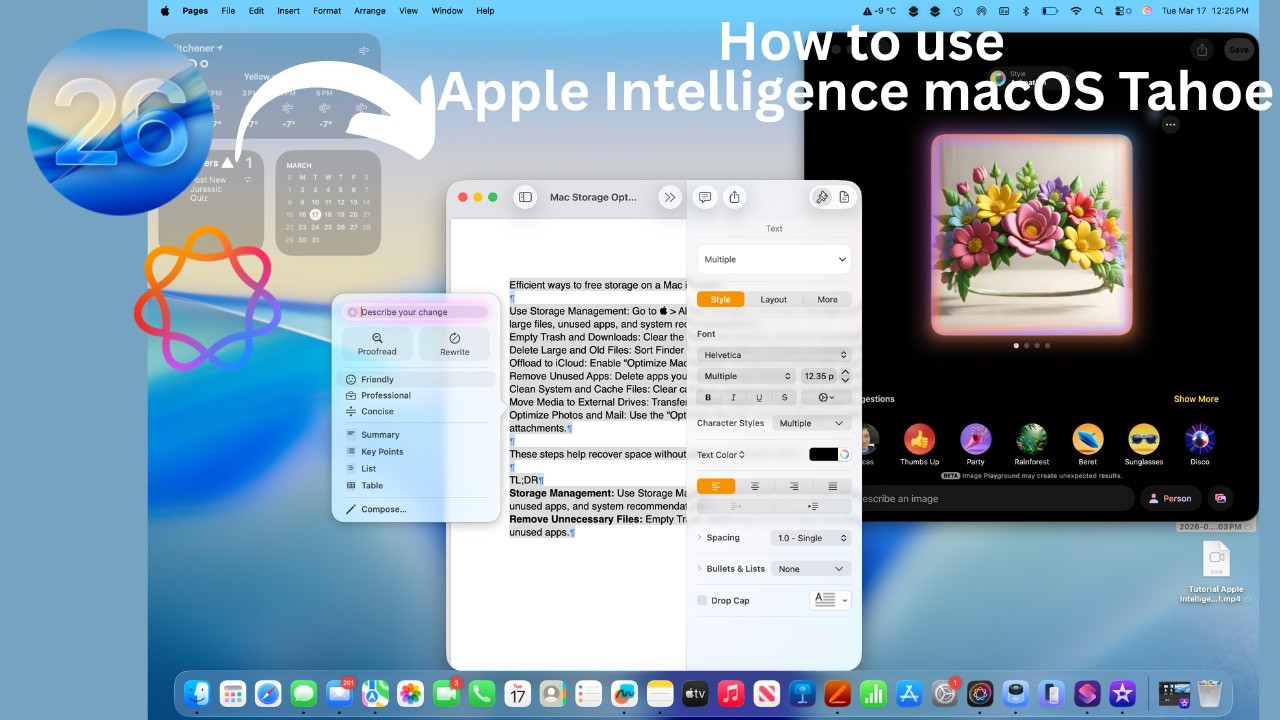
Task: Open the 1.0 - Single spacing dropdown
Action: click(811, 538)
